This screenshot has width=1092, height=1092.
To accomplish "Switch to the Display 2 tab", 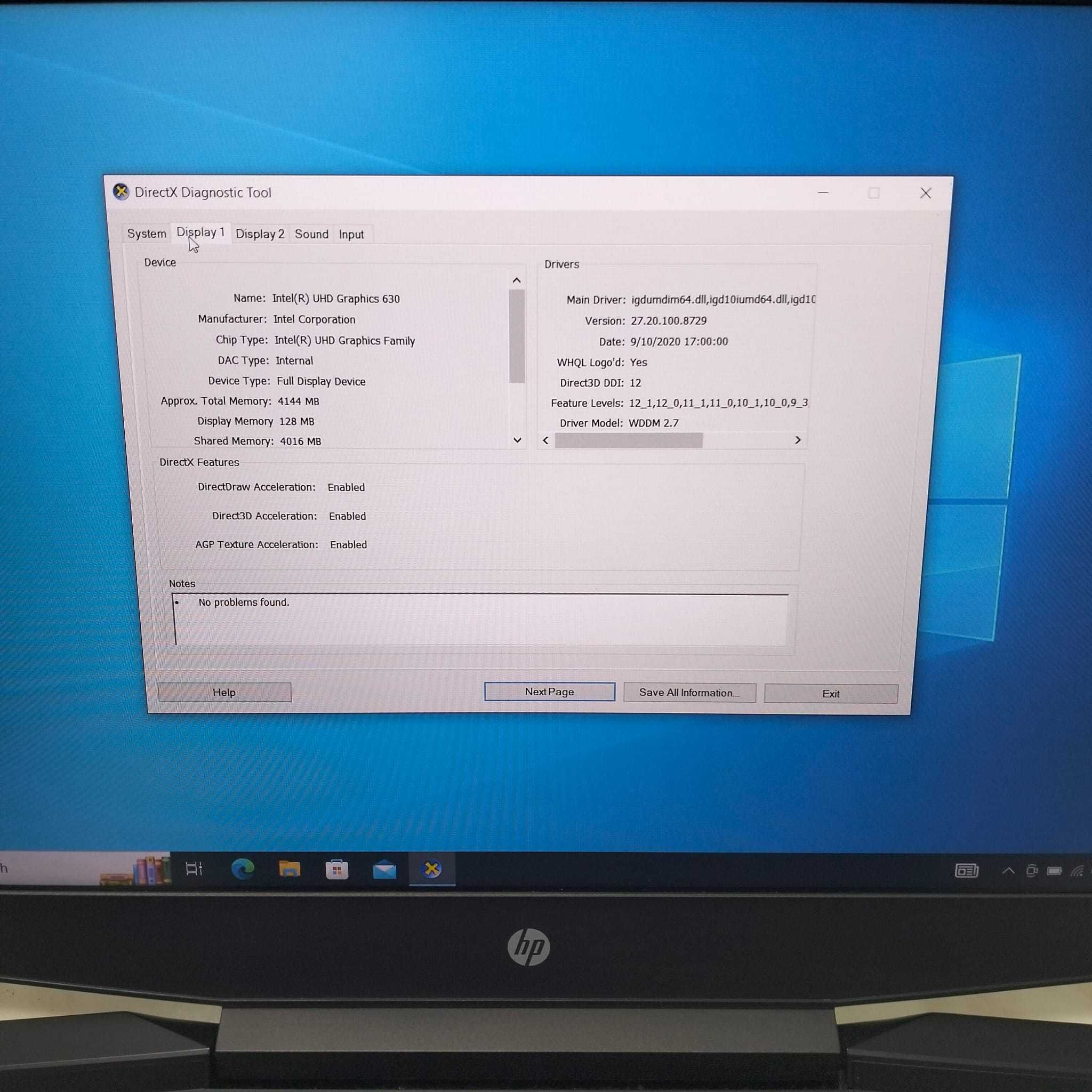I will point(260,234).
